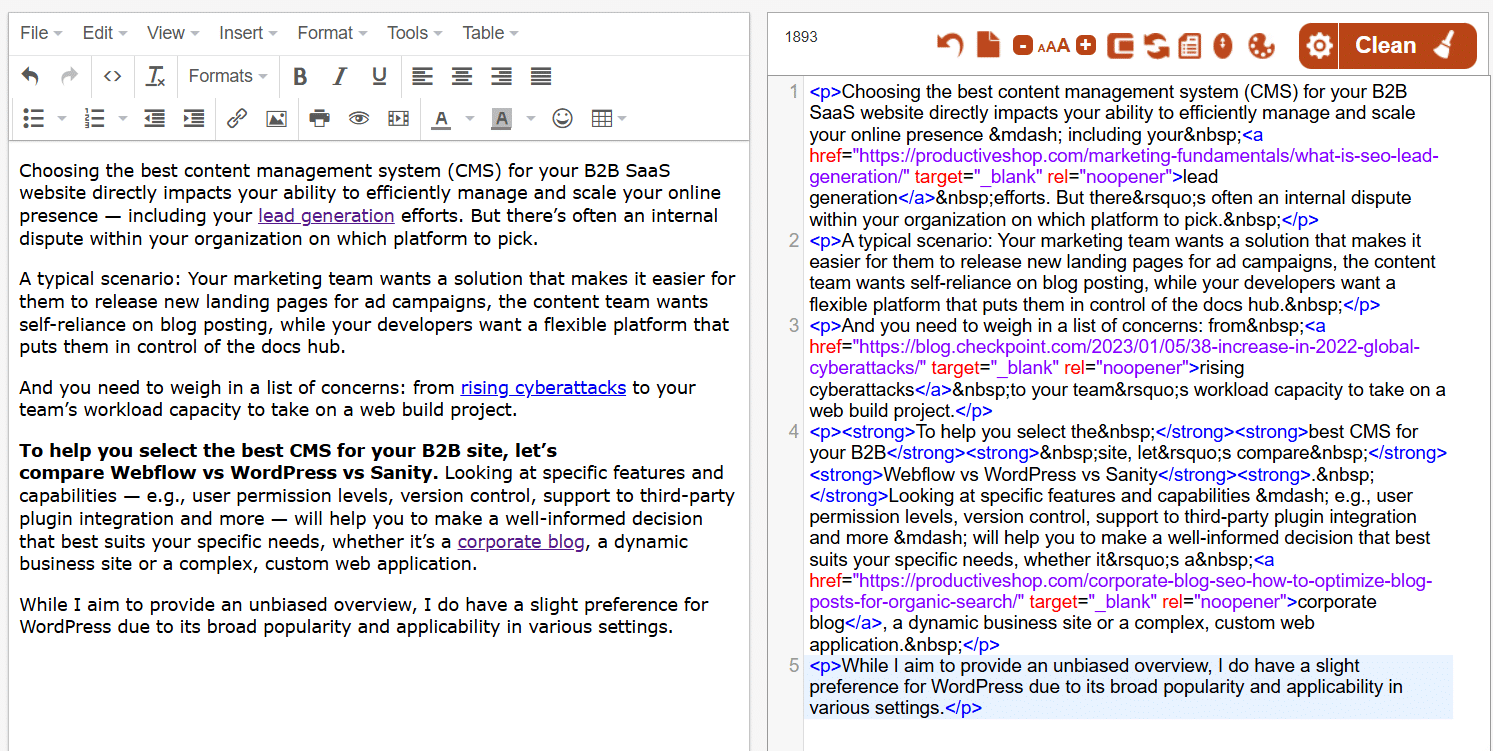1493x751 pixels.
Task: Open the View menu
Action: click(x=172, y=33)
